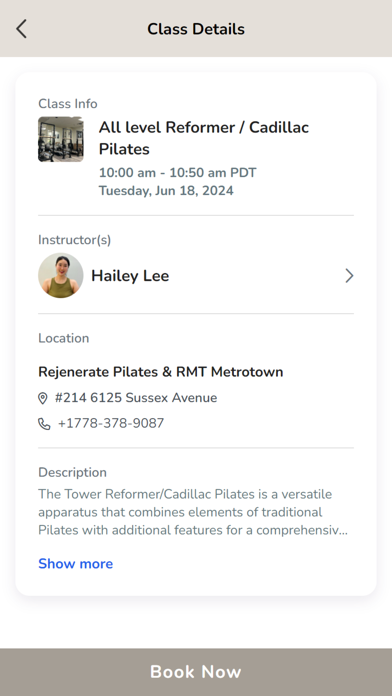Click the Book Now button
The width and height of the screenshot is (392, 696).
(x=196, y=672)
